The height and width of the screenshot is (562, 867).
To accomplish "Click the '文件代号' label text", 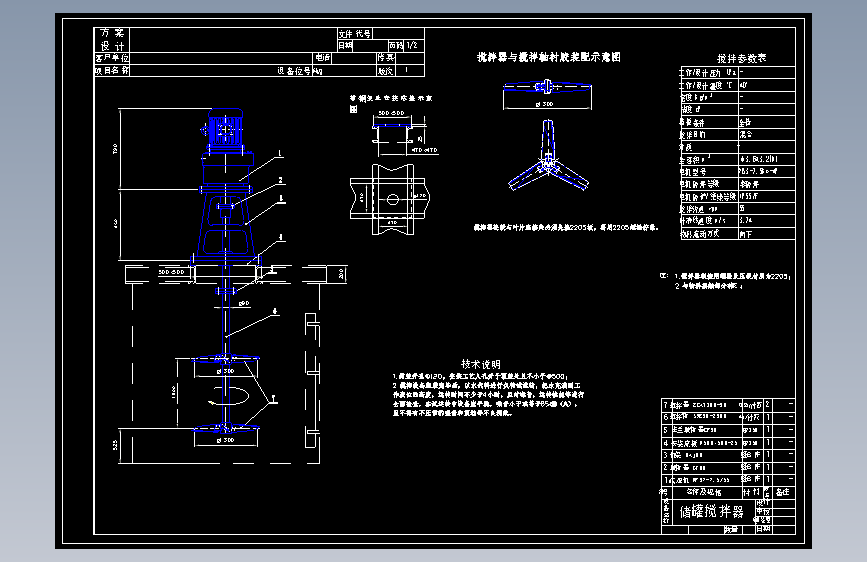I will [355, 34].
